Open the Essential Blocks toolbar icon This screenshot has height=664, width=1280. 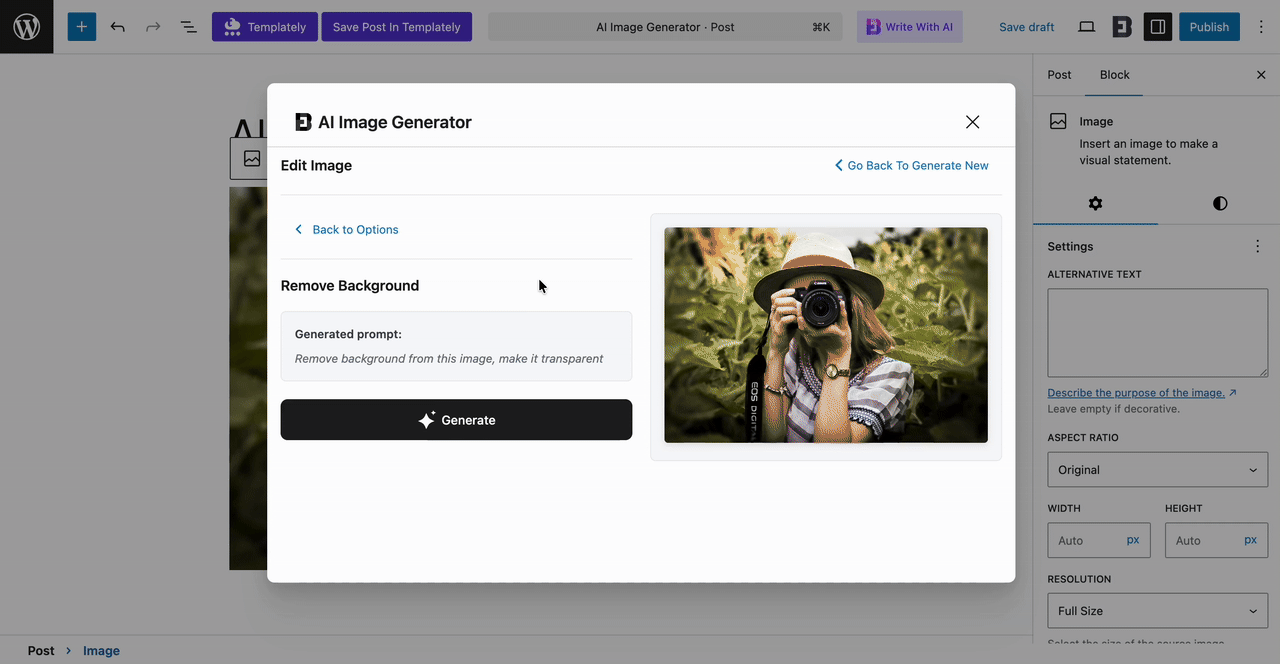pos(1122,27)
